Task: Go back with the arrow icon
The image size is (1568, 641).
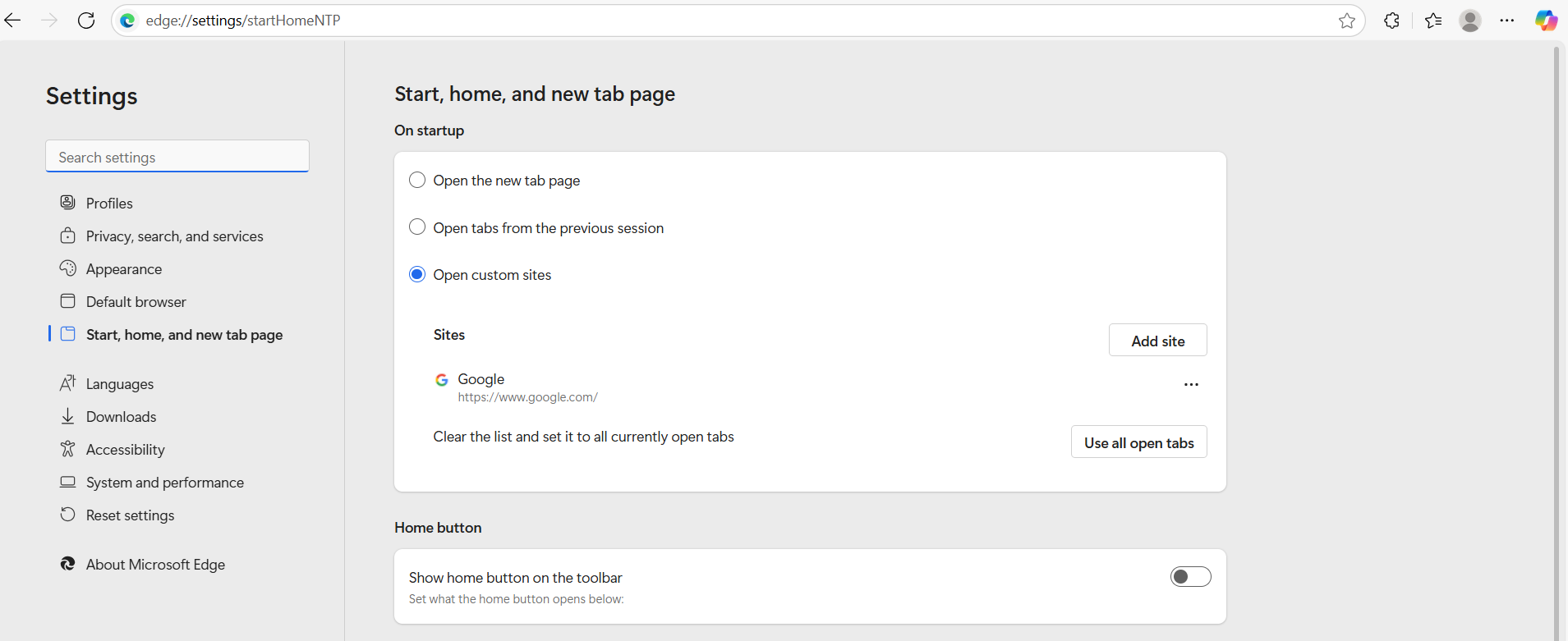Action: click(x=13, y=21)
